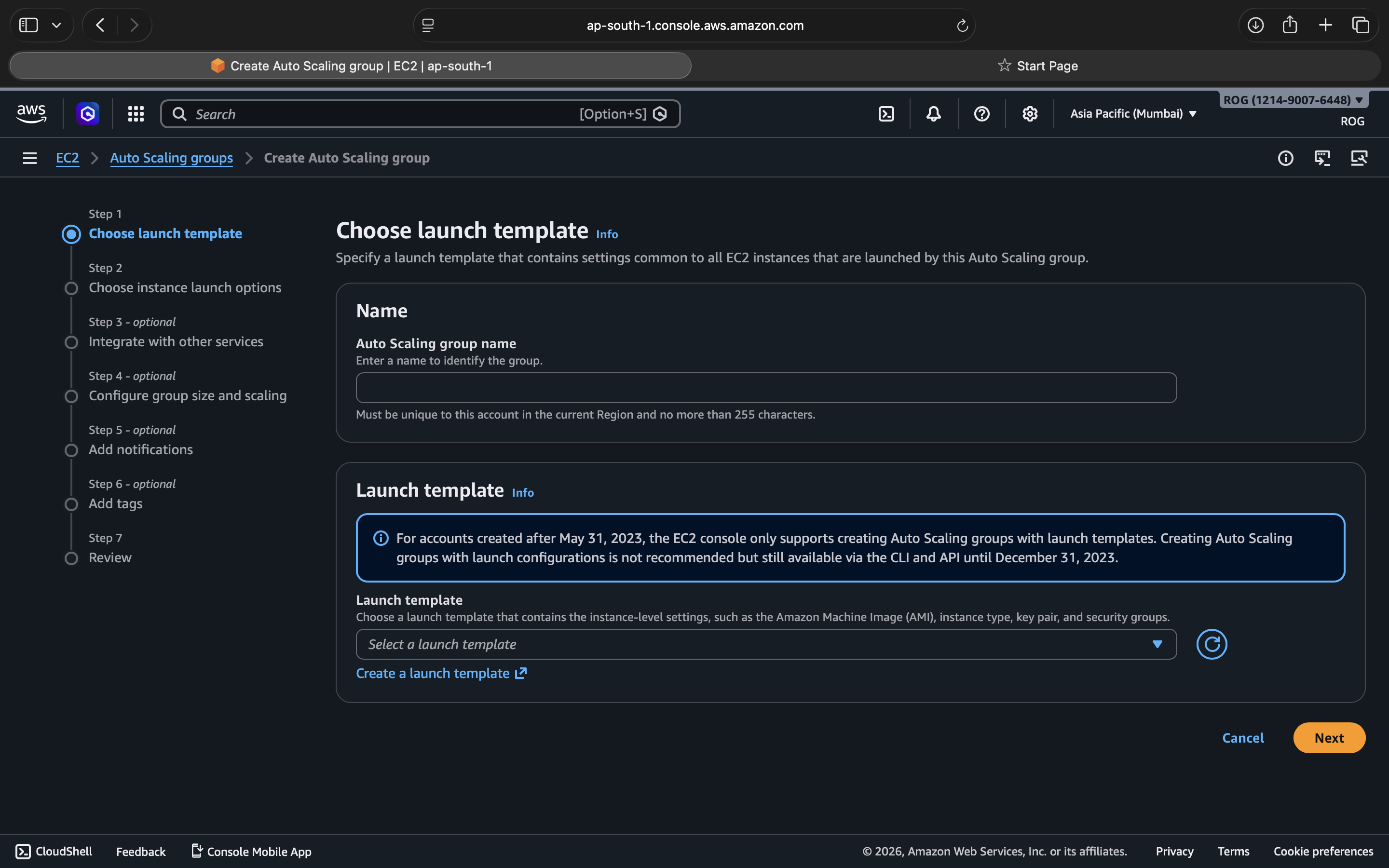The height and width of the screenshot is (868, 1389).
Task: Click Cancel to abort group creation
Action: [x=1243, y=738]
